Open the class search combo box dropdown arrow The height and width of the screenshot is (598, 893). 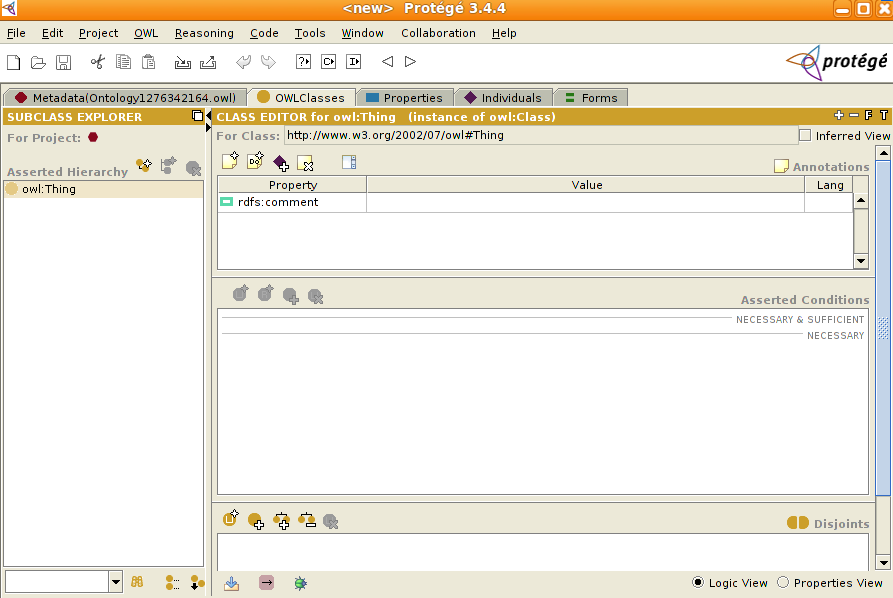point(116,582)
